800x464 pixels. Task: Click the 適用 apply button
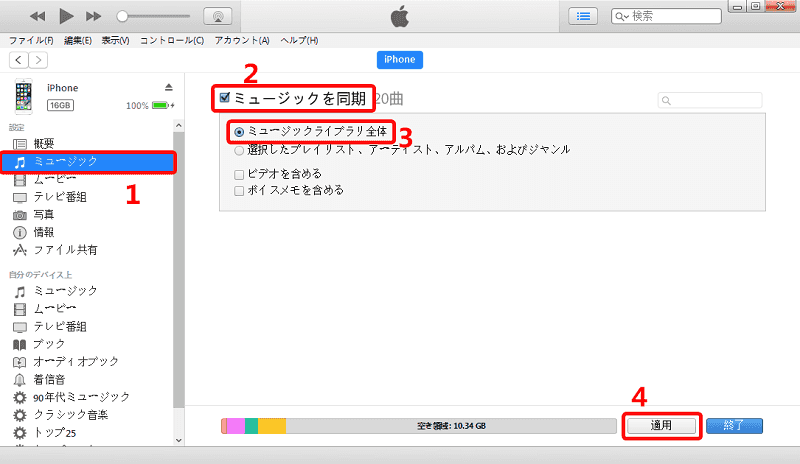tap(661, 426)
